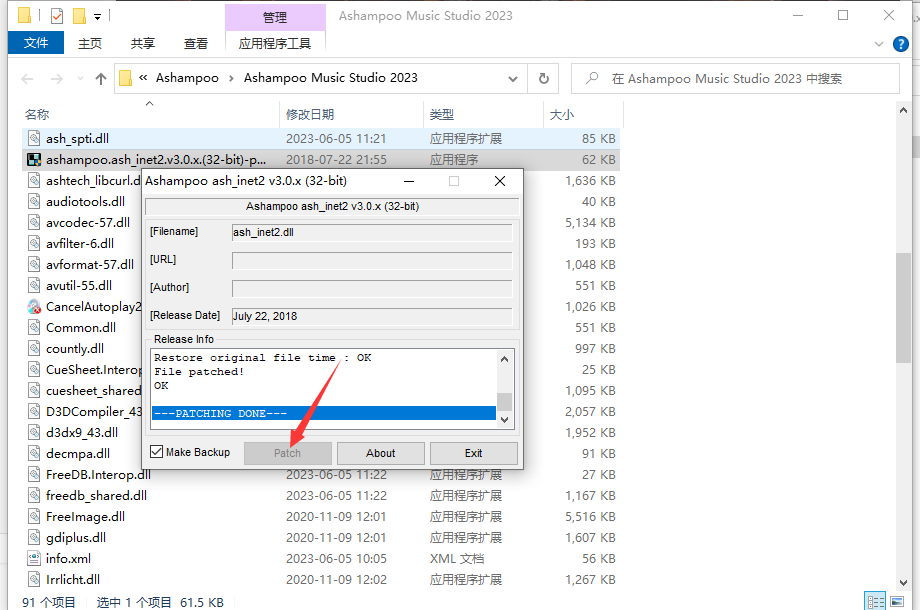The height and width of the screenshot is (610, 920).
Task: Sort files by the 修改日期 column header
Action: tap(310, 114)
